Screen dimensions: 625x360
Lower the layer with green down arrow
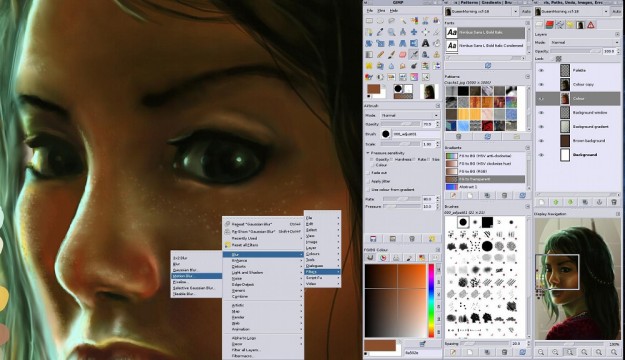pyautogui.click(x=570, y=202)
